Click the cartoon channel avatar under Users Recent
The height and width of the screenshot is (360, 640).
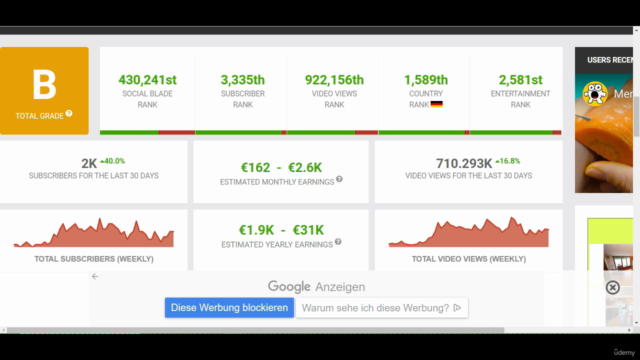click(x=595, y=93)
